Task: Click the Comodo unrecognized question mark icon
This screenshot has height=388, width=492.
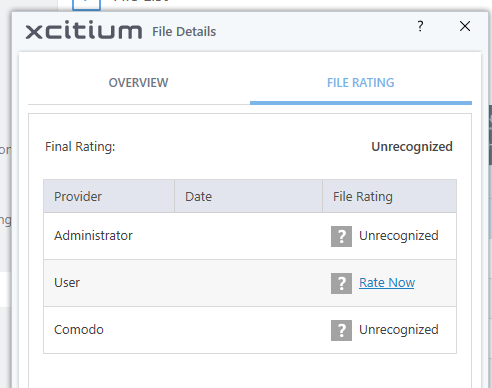Action: click(341, 330)
